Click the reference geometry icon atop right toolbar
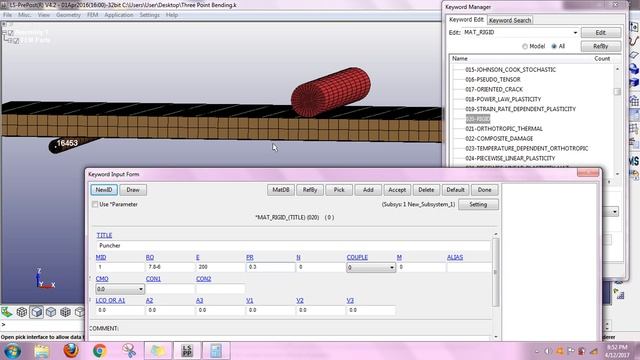Screen dimensions: 640x360 [x=634, y=27]
